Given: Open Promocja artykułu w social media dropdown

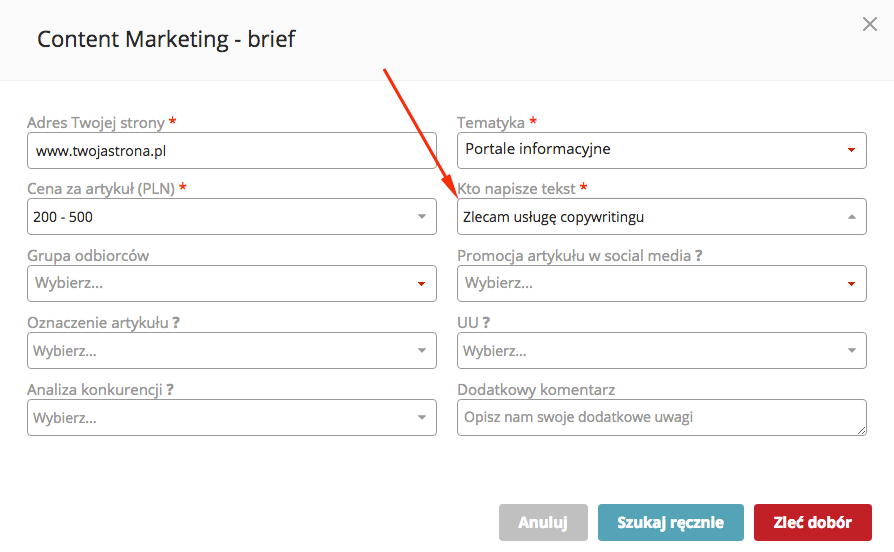Looking at the screenshot, I should coord(661,284).
